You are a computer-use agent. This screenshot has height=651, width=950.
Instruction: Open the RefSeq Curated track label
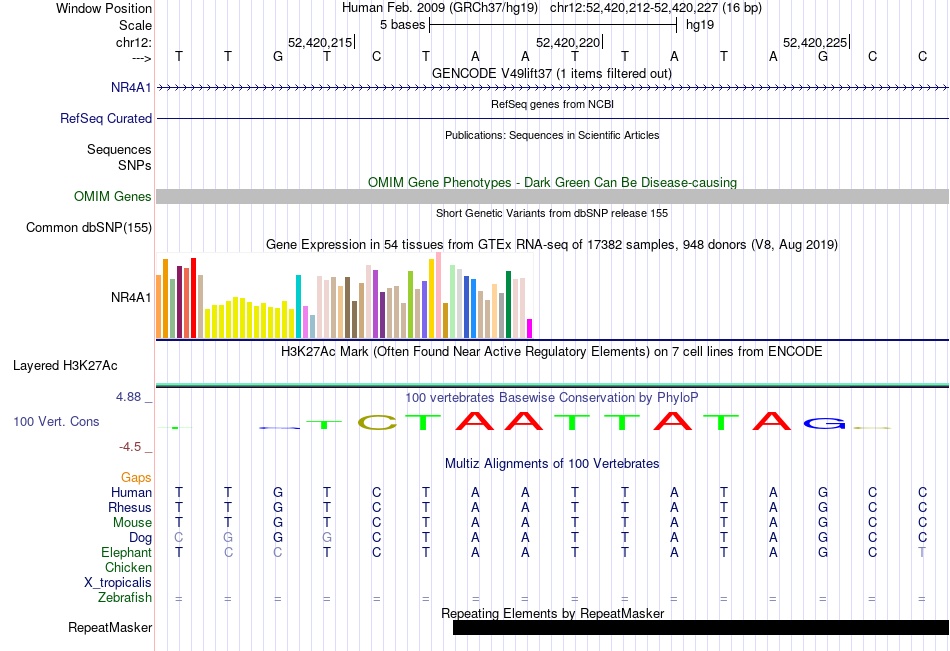click(x=105, y=118)
